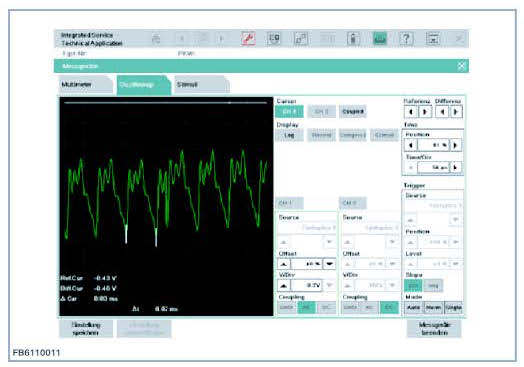Select positive Slope trigger toggle
The height and width of the screenshot is (367, 524).
coord(413,285)
